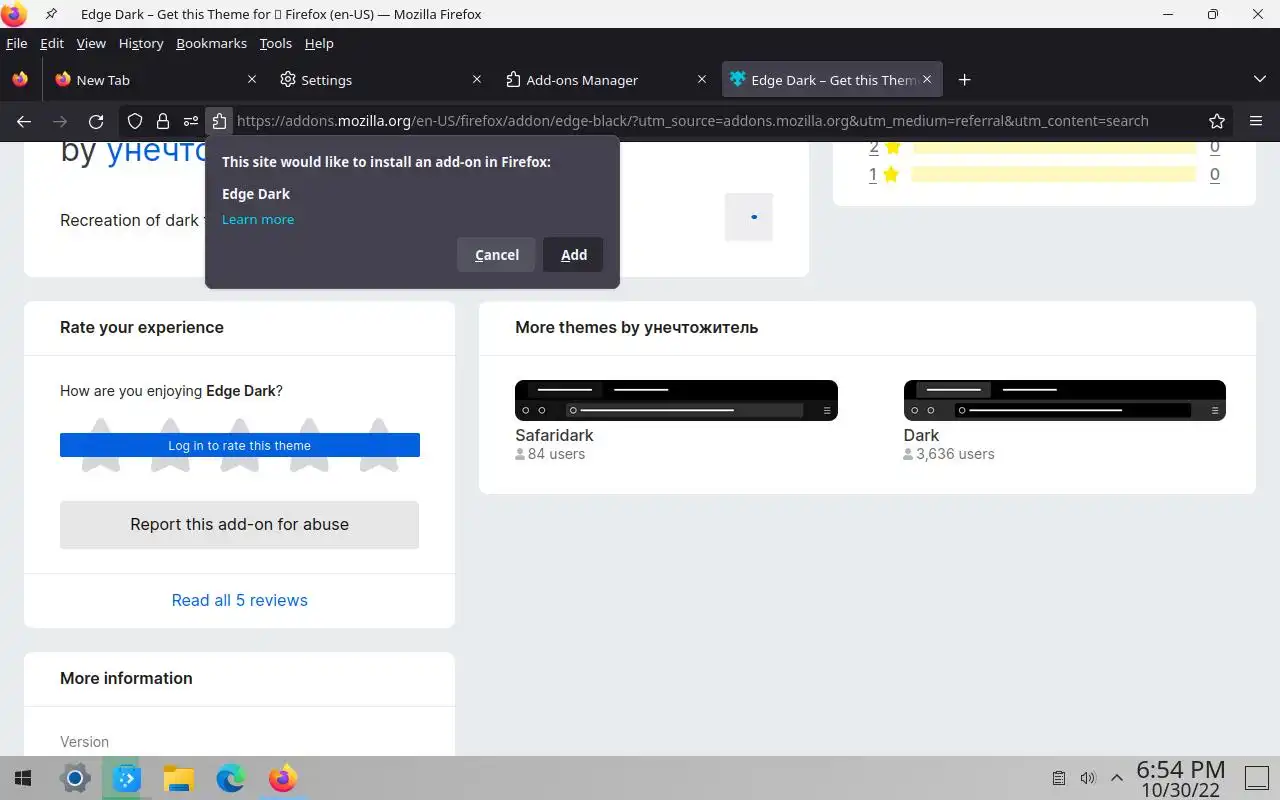Expand the list all tabs dropdown

click(x=1259, y=80)
